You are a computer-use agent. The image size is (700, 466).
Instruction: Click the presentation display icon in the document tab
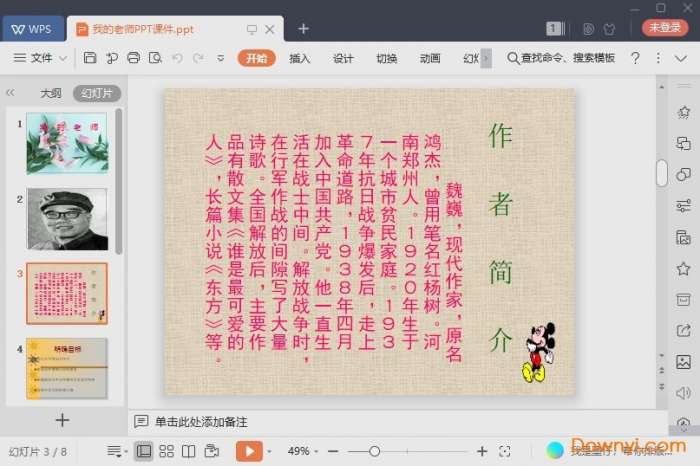[x=252, y=29]
